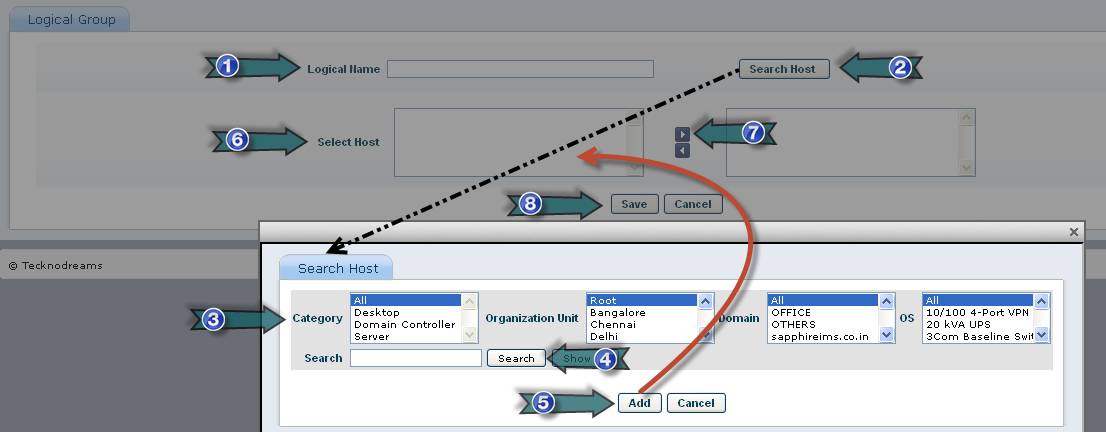Focus the Logical Name text field

pyautogui.click(x=520, y=69)
